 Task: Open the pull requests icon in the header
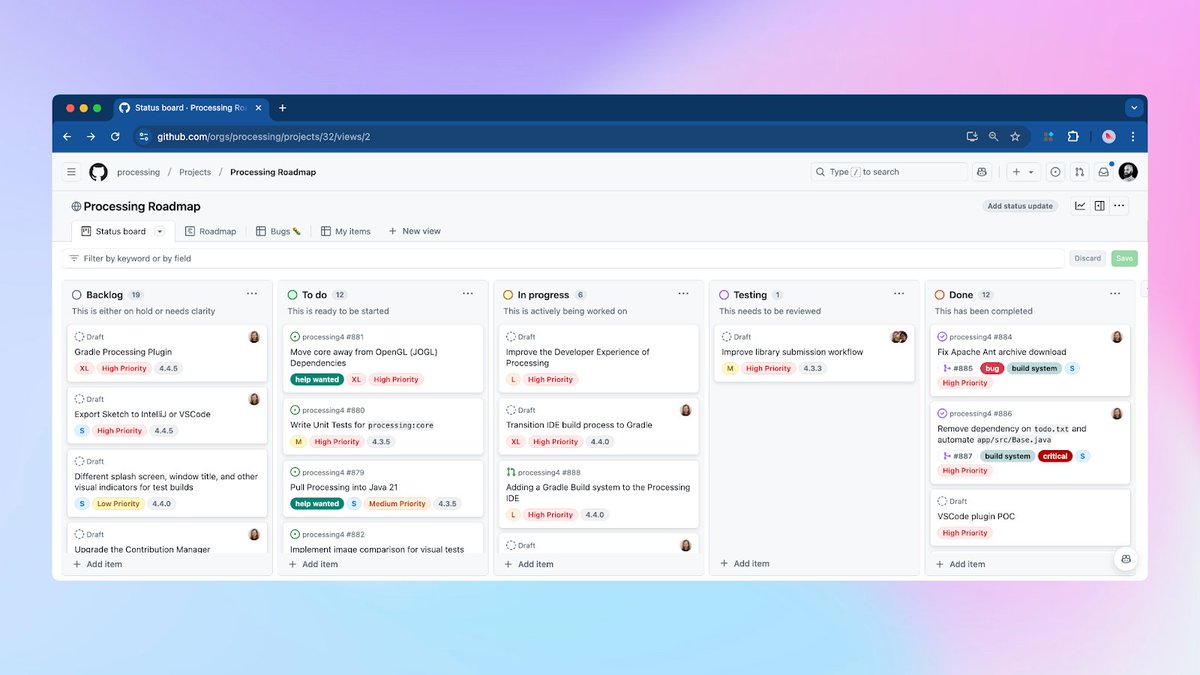(1079, 172)
